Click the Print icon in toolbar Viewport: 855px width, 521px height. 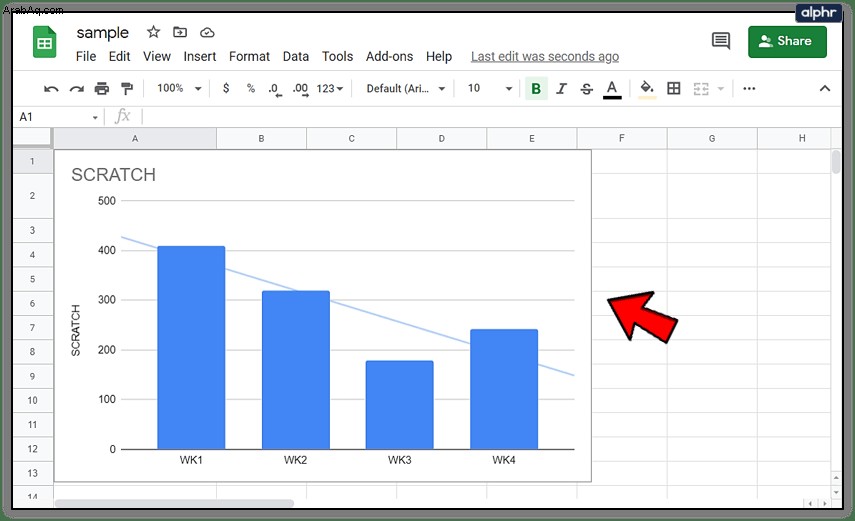pyautogui.click(x=101, y=88)
